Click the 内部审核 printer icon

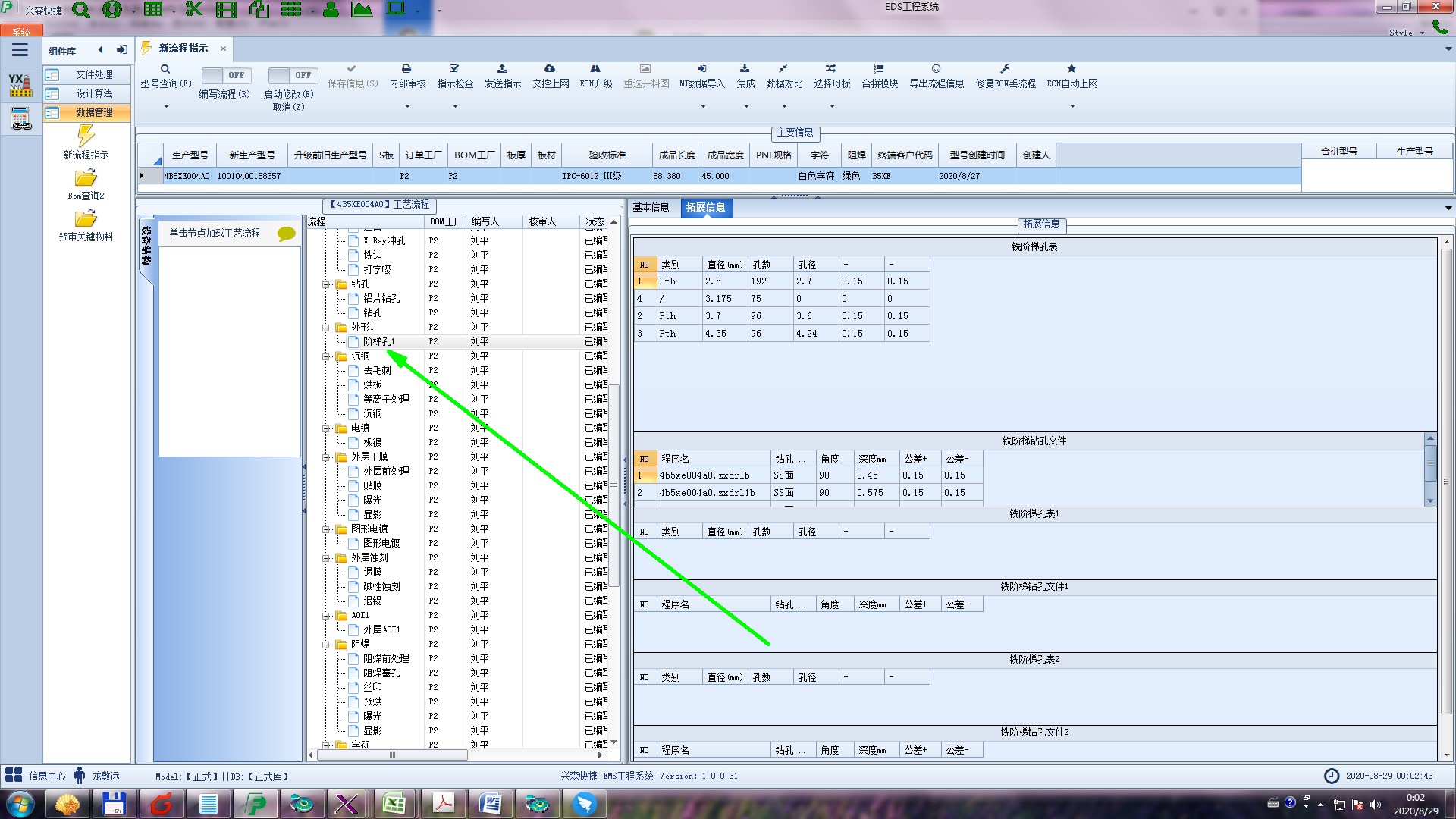click(406, 69)
